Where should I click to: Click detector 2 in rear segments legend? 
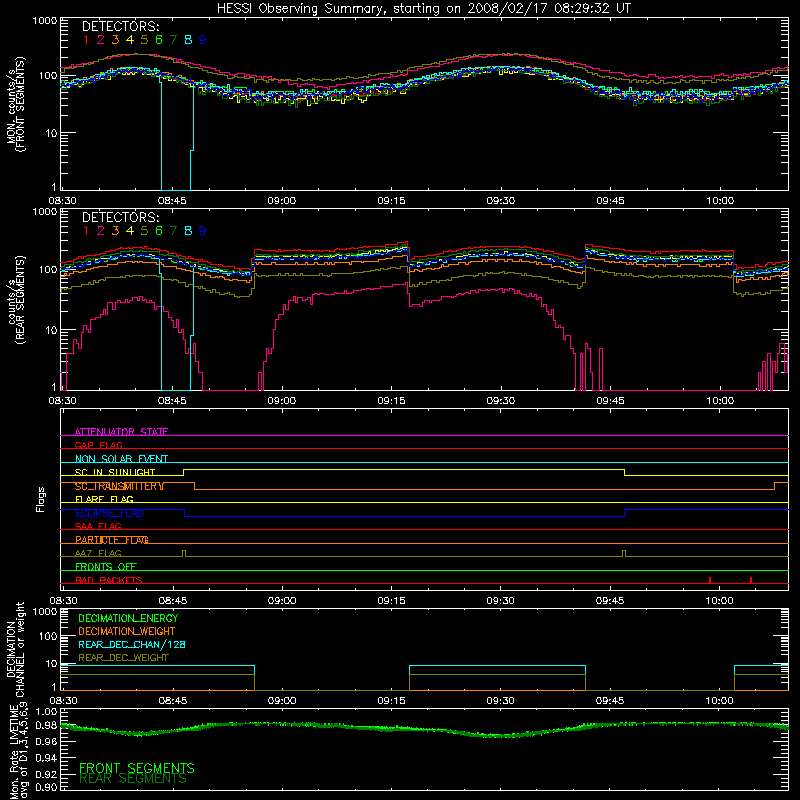tap(101, 231)
